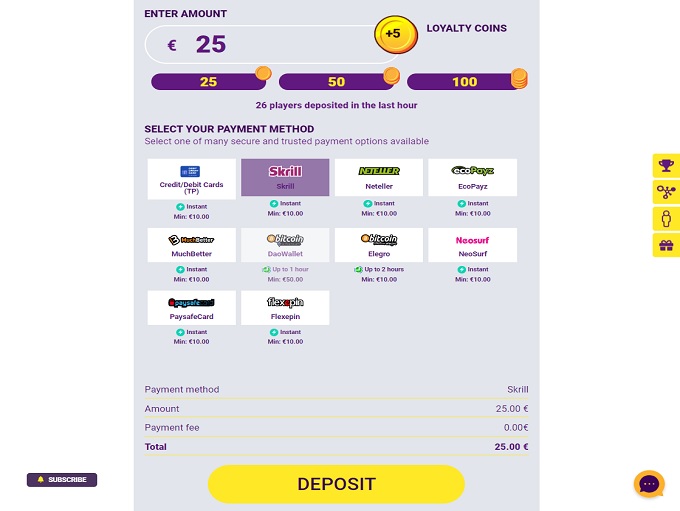Select Neteller payment option
Image resolution: width=680 pixels, height=511 pixels.
[379, 177]
